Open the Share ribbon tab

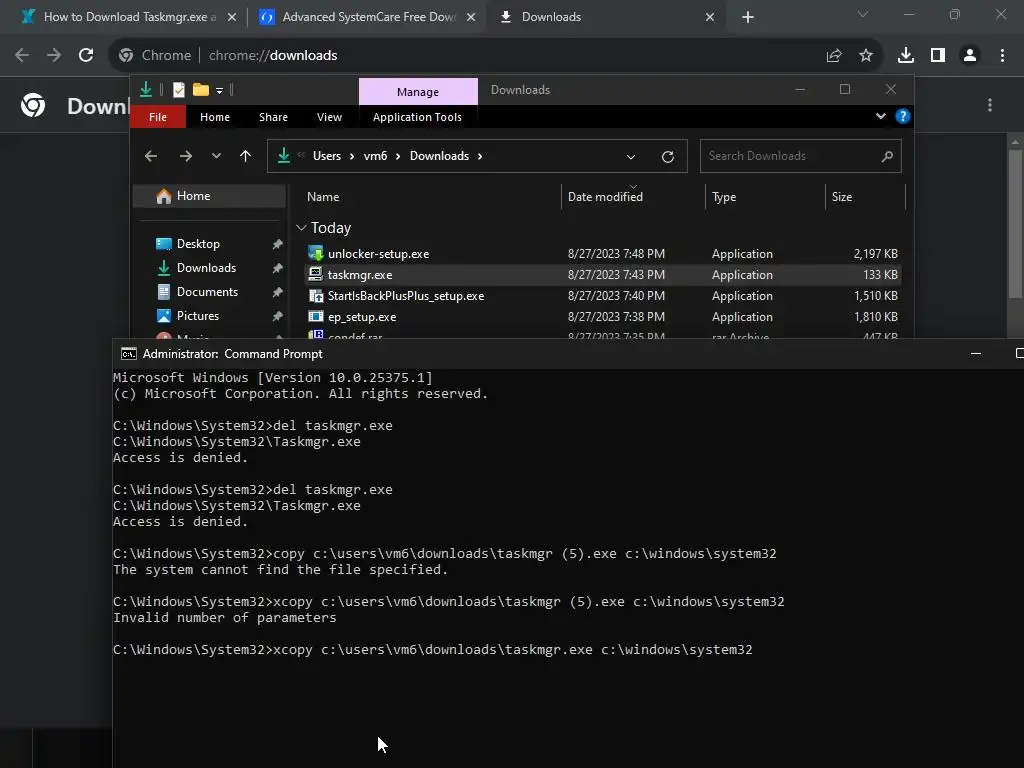coord(273,117)
